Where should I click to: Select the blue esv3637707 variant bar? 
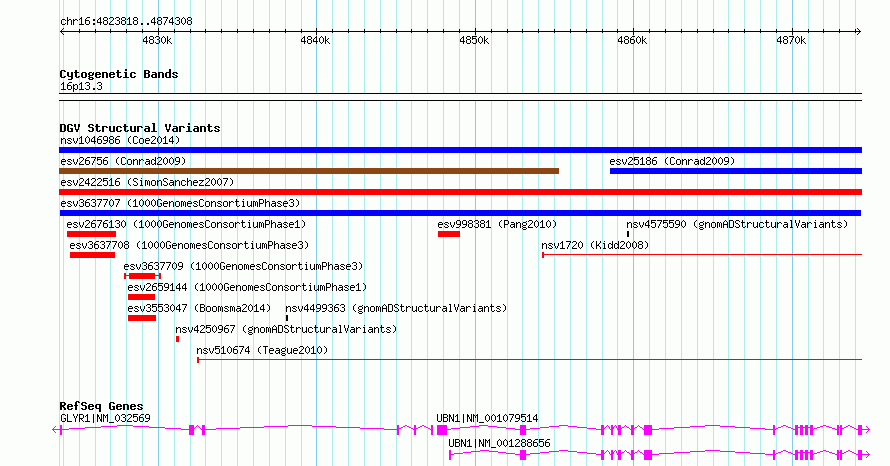(x=460, y=213)
